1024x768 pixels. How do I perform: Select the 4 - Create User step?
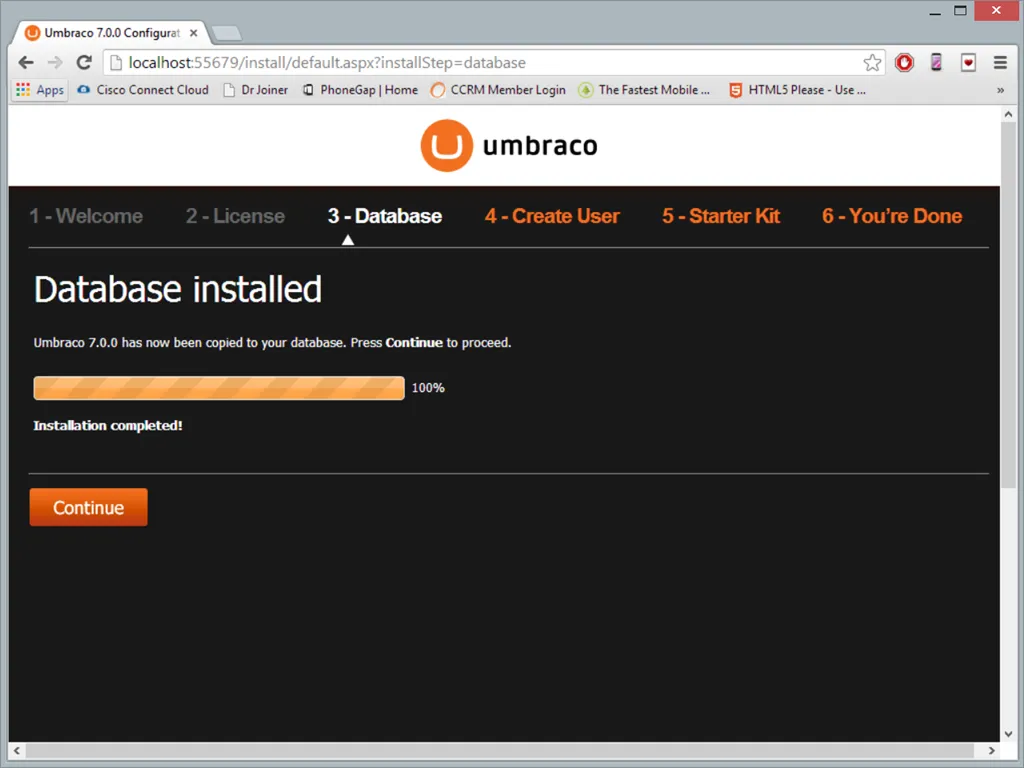tap(552, 216)
